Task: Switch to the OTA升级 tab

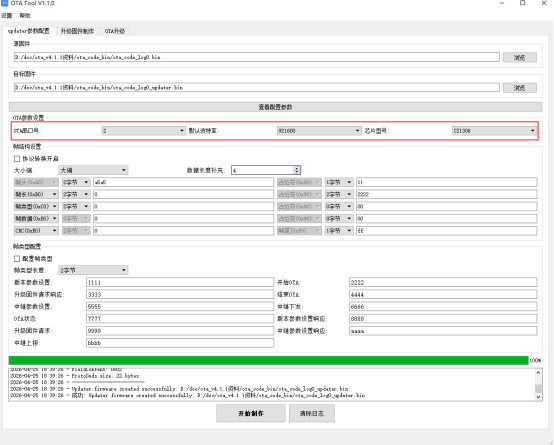Action: point(115,31)
